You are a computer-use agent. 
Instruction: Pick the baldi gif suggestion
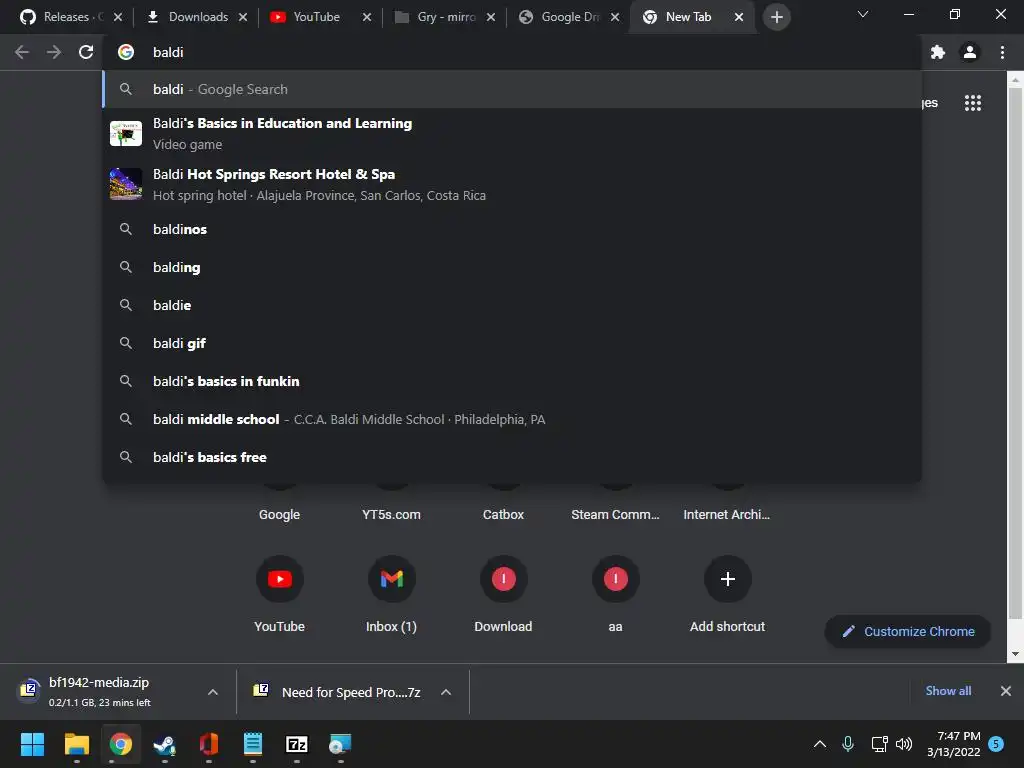tap(512, 343)
